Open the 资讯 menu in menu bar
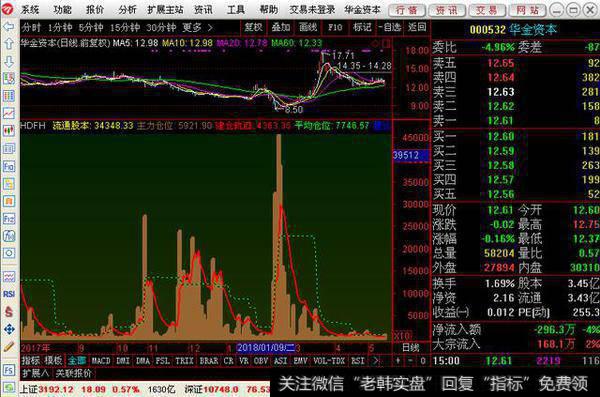 pos(203,10)
